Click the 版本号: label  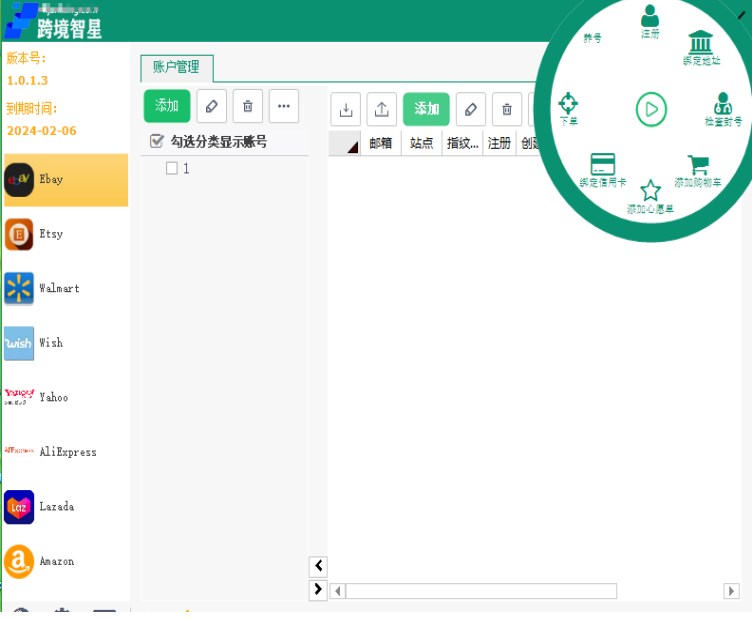point(26,58)
